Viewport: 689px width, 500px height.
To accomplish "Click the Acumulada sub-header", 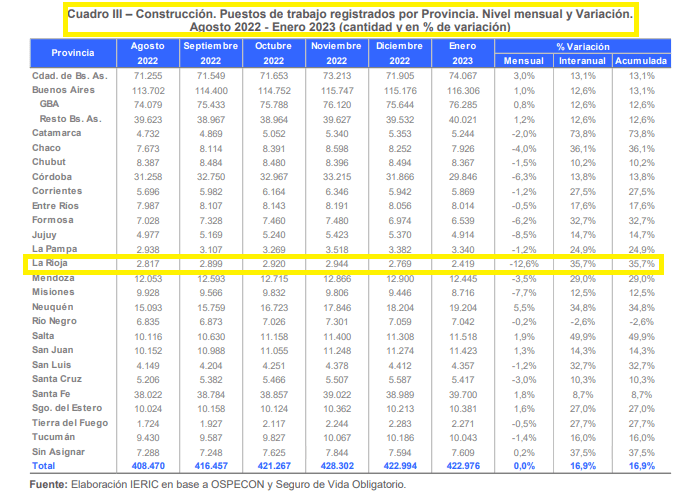I will [641, 61].
